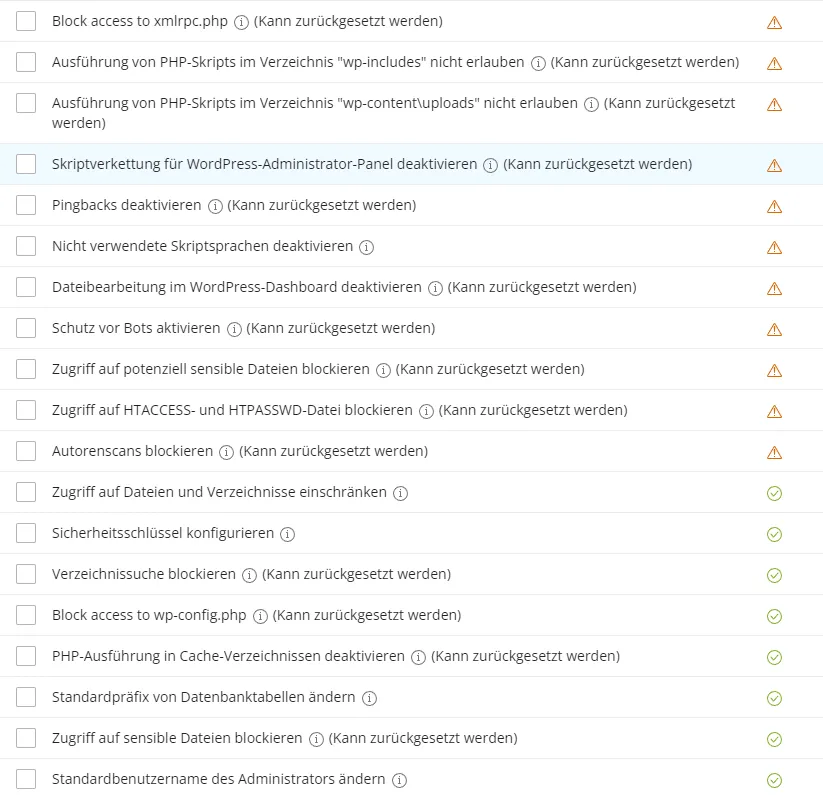The width and height of the screenshot is (823, 795).
Task: Click info icon beside Verzeichnissuche blockieren
Action: click(249, 575)
